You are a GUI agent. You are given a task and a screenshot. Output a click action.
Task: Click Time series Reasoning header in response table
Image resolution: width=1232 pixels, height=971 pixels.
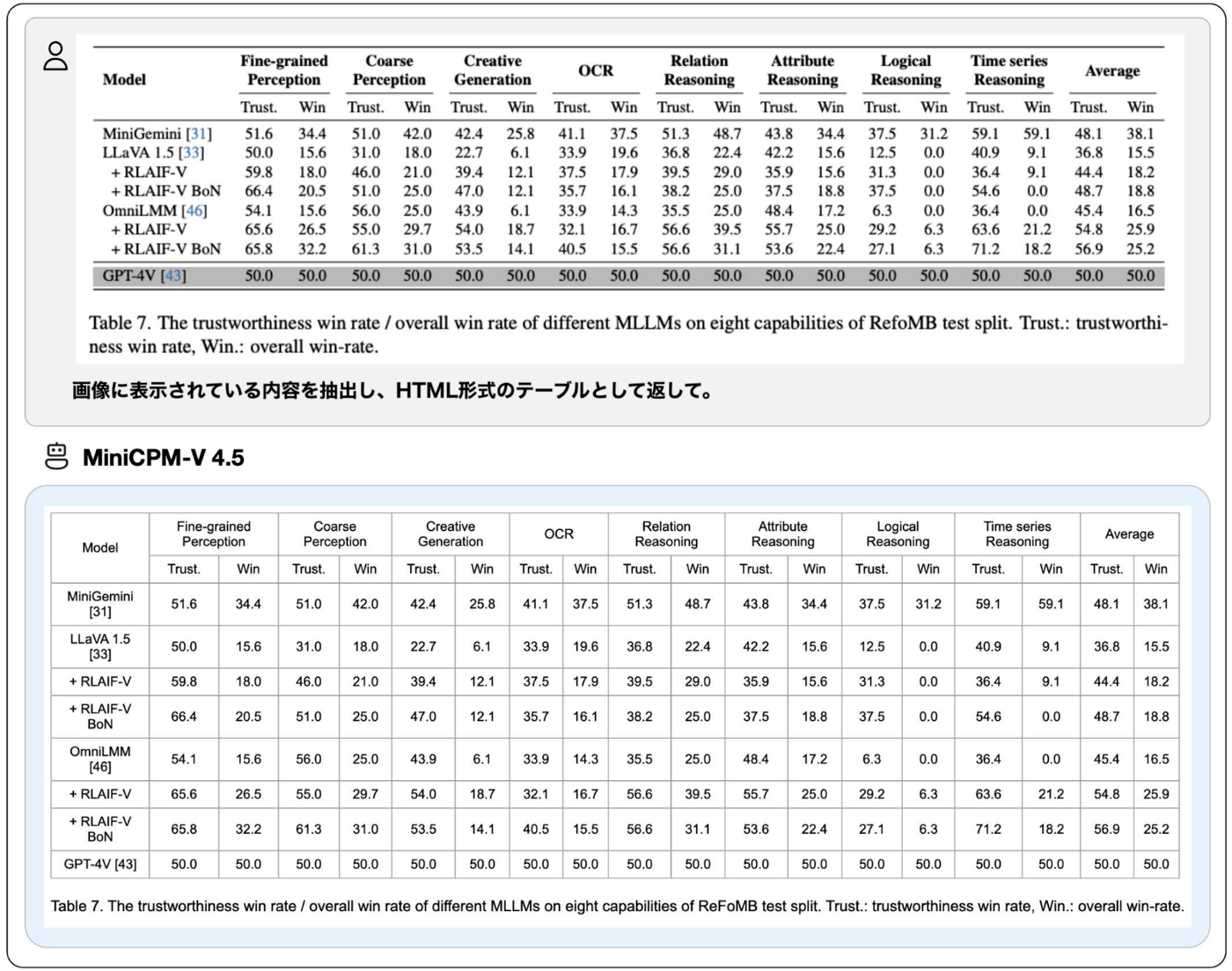[1017, 534]
